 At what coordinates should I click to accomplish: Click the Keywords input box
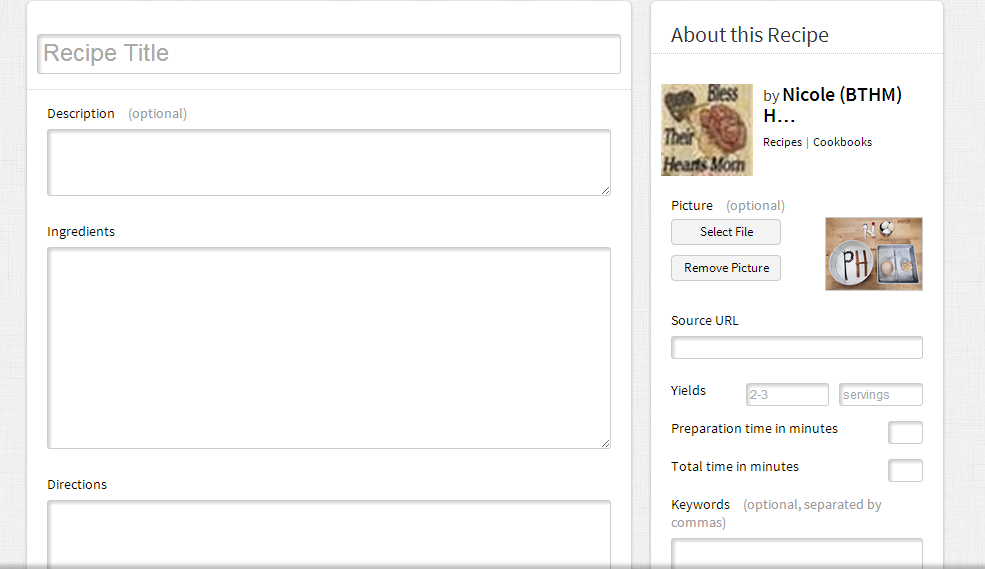[796, 552]
